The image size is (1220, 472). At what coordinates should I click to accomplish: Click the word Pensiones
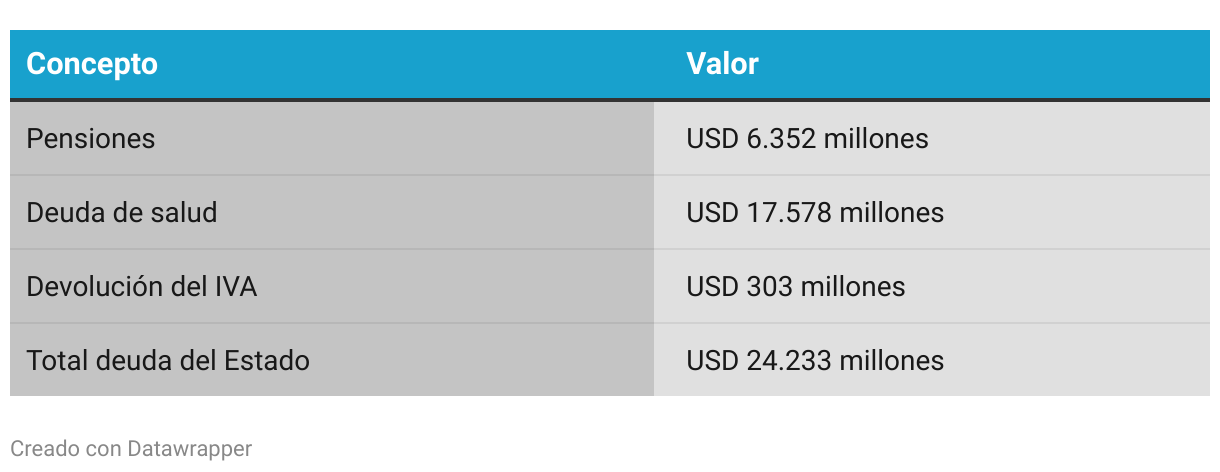91,138
